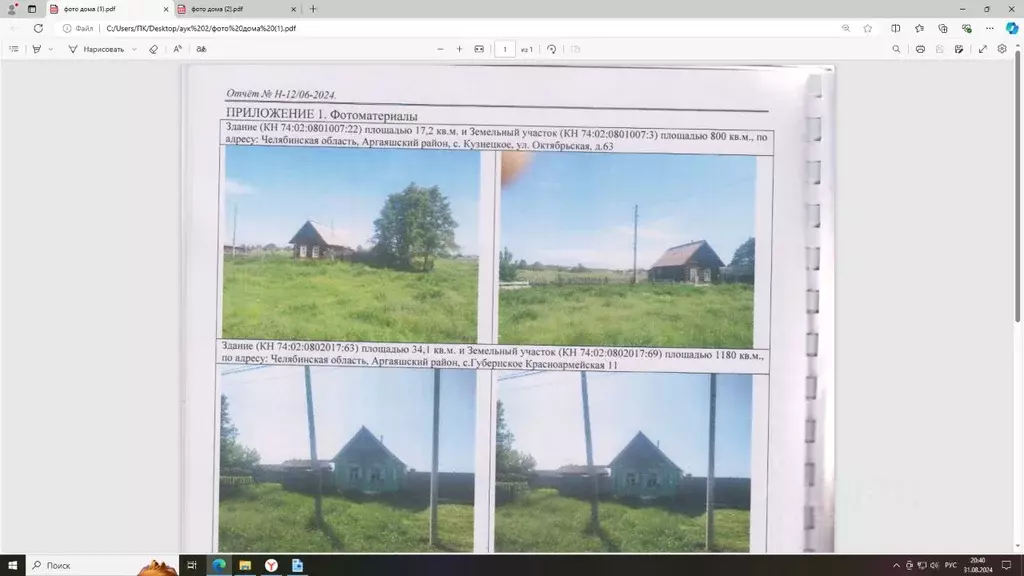This screenshot has height=576, width=1024.
Task: Toggle fit to width page view
Action: pyautogui.click(x=479, y=49)
